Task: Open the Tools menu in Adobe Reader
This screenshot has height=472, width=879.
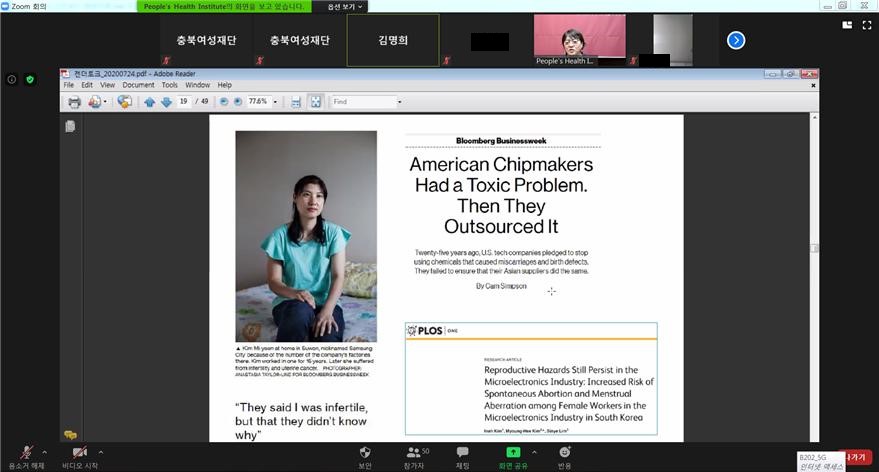Action: (x=169, y=85)
